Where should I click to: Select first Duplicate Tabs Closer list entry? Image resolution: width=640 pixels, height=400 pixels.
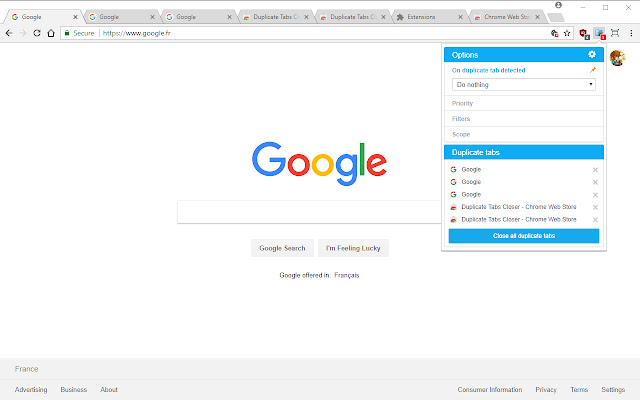coord(519,207)
